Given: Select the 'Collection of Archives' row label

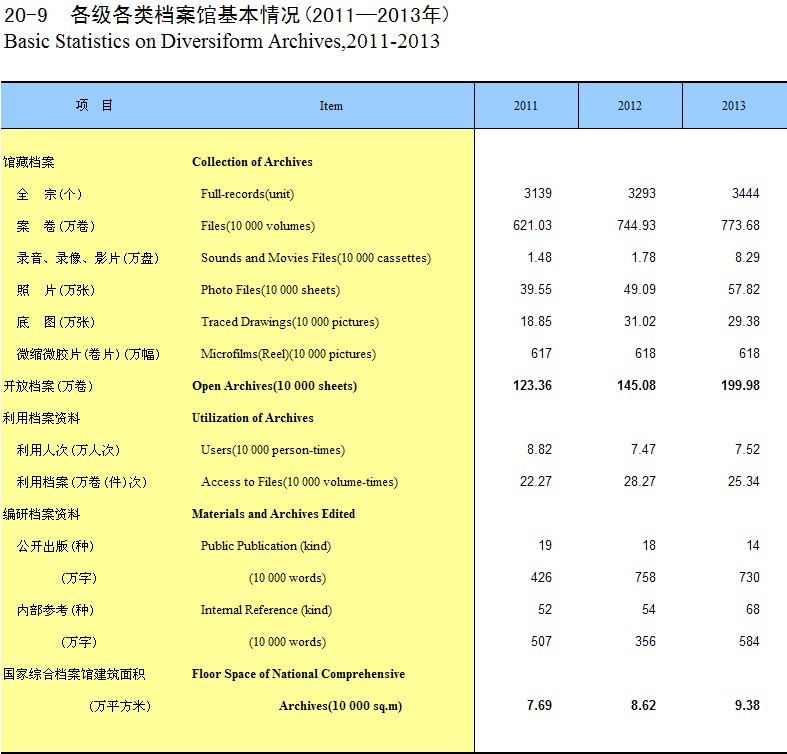Looking at the screenshot, I should [x=252, y=162].
